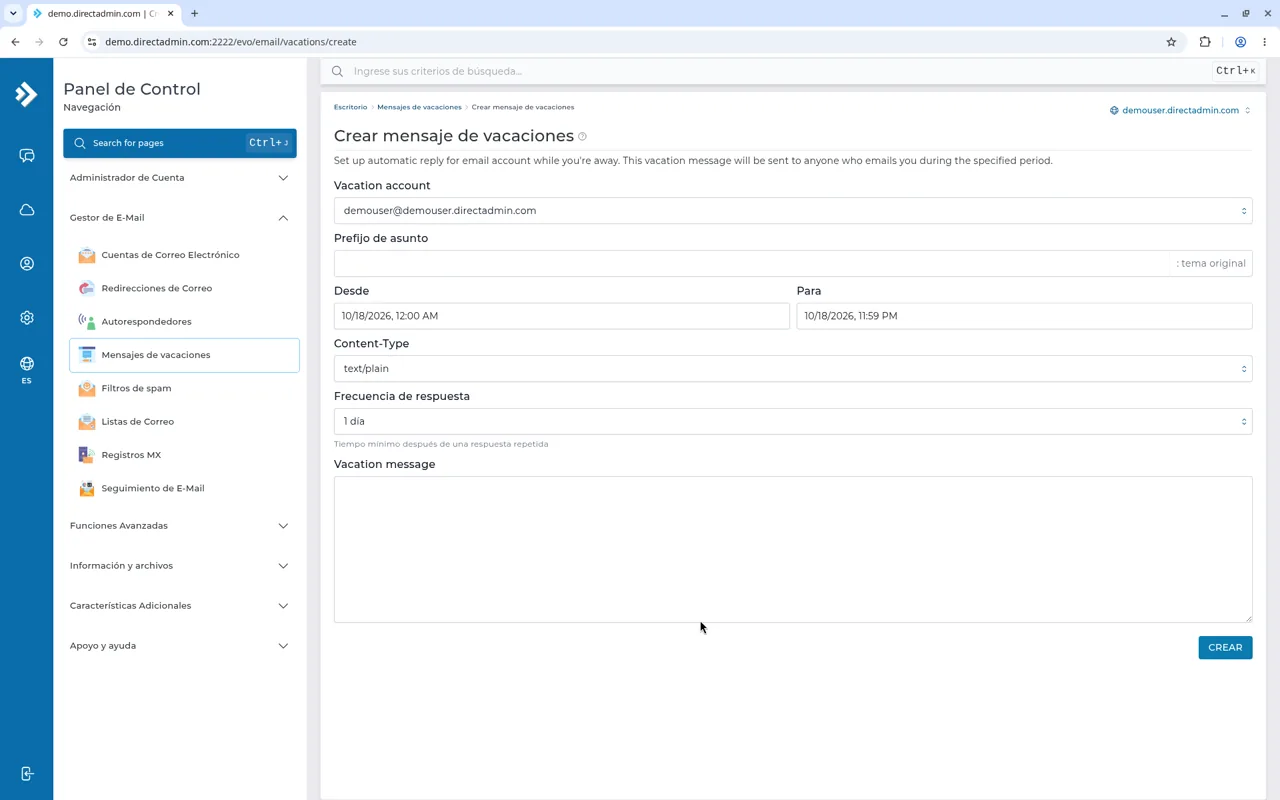This screenshot has height=800, width=1280.
Task: Open Filtros de spam
Action: [184, 388]
